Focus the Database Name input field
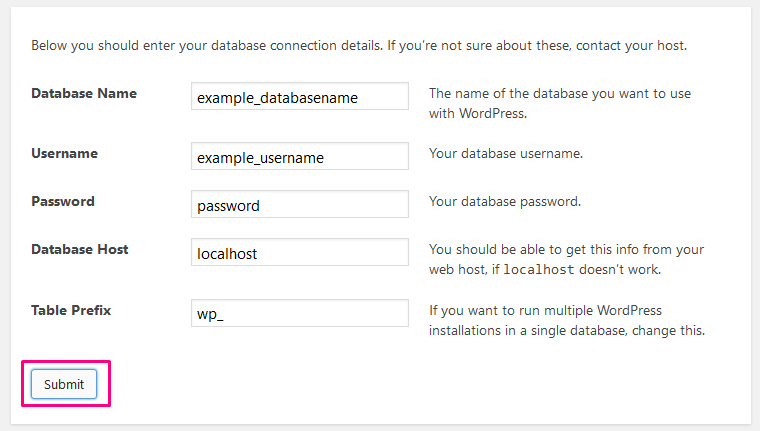760x431 pixels. click(x=300, y=96)
